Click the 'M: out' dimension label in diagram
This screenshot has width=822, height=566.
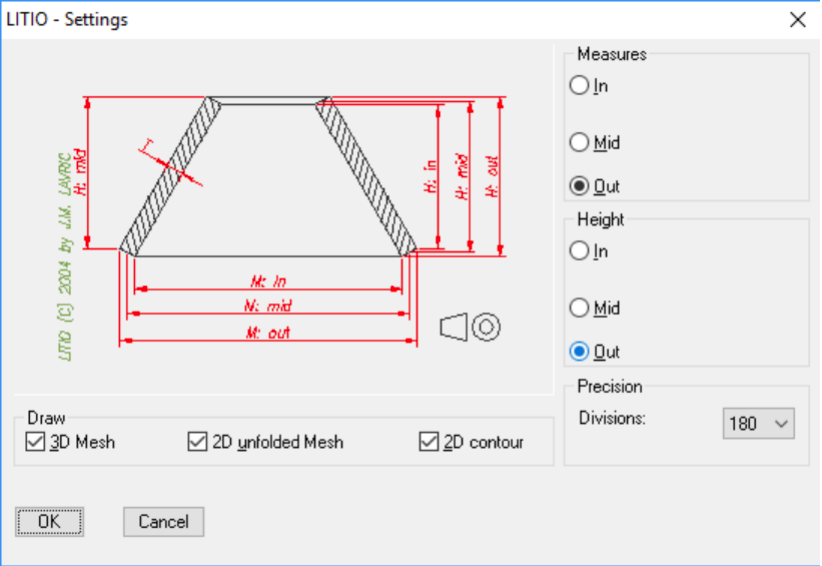tap(267, 333)
